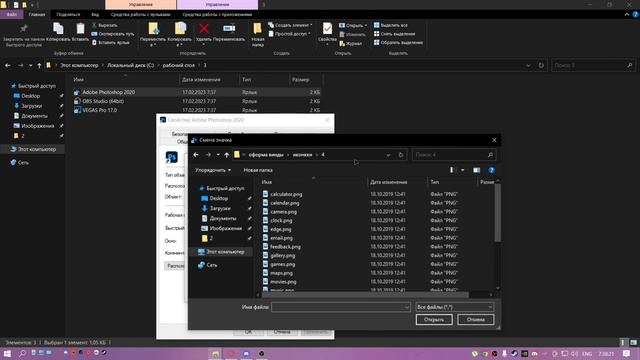Click Select all (Выделить все) in ribbon

tap(391, 25)
